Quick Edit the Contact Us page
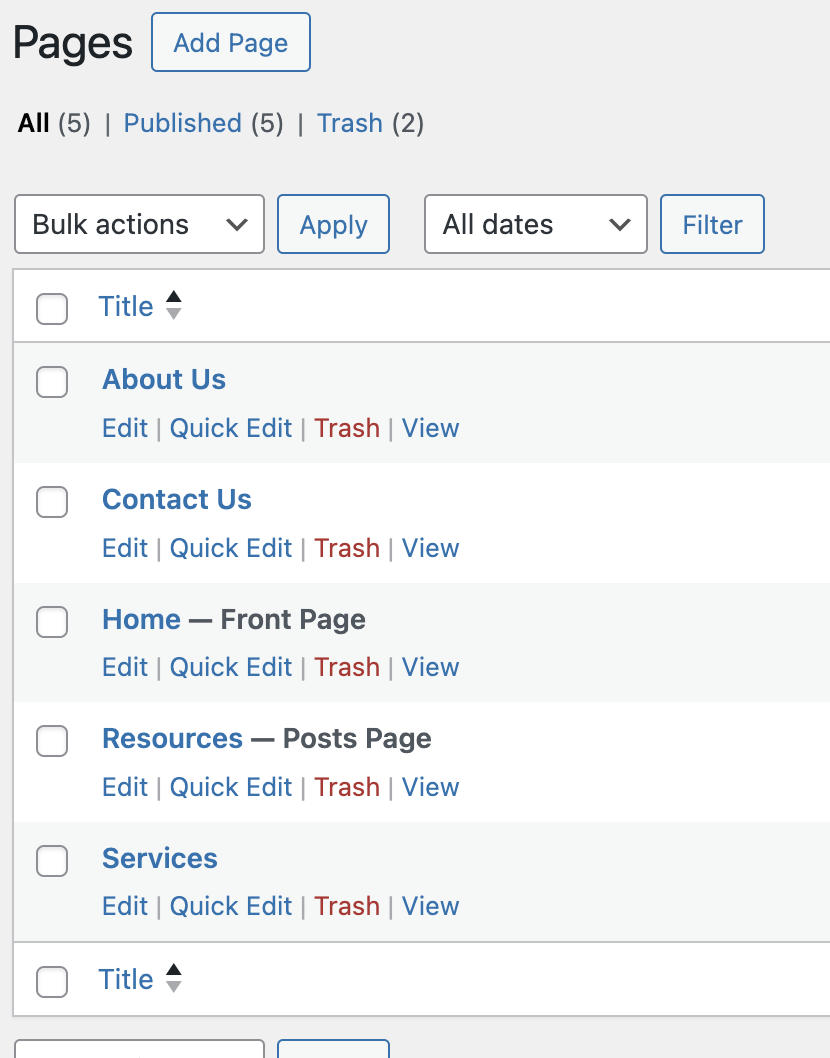This screenshot has width=830, height=1058. [x=230, y=548]
